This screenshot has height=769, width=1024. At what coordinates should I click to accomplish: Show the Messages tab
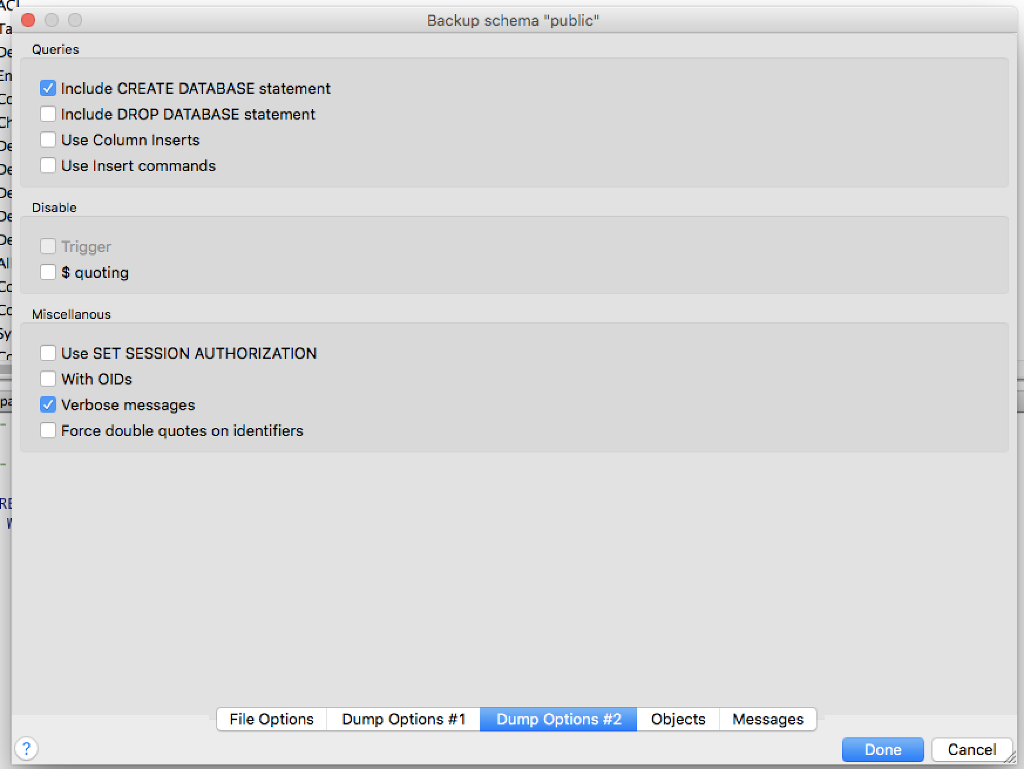pyautogui.click(x=768, y=719)
